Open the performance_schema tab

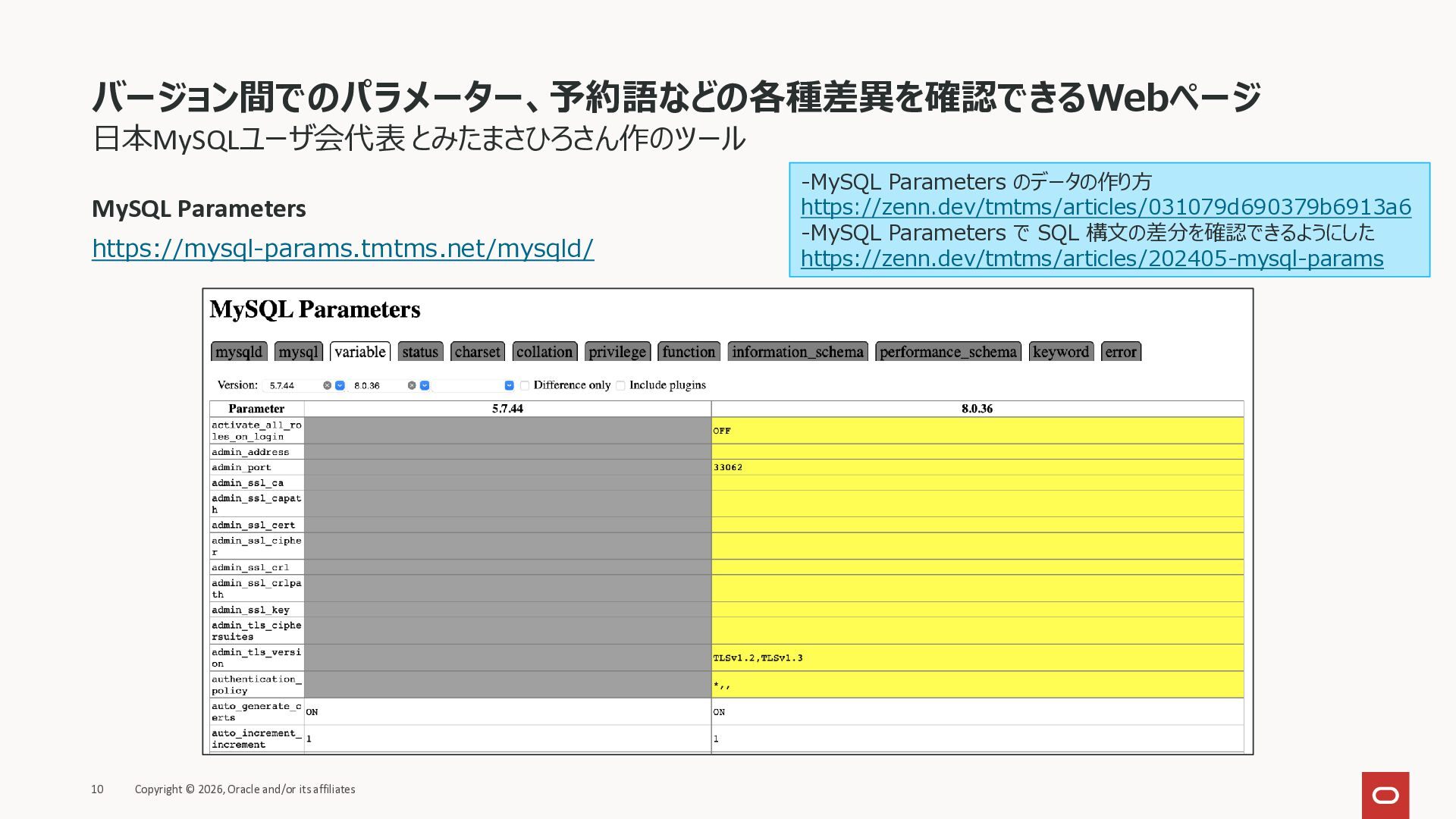[x=948, y=352]
